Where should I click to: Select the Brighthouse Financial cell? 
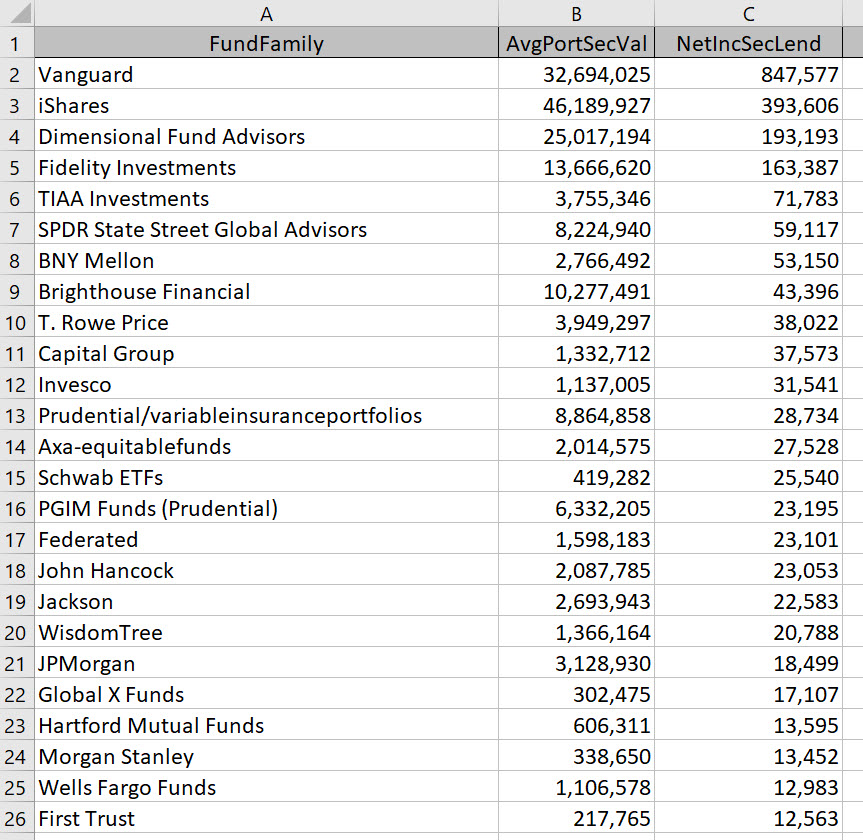pos(266,291)
